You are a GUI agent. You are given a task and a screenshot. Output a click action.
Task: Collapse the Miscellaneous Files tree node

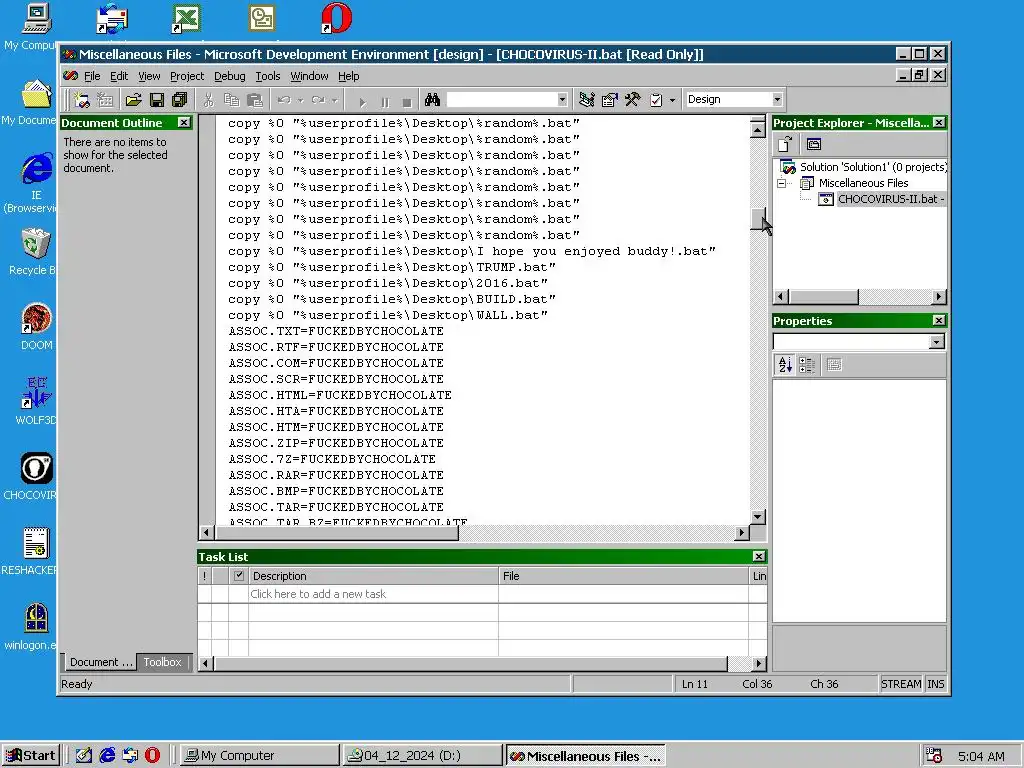(782, 184)
